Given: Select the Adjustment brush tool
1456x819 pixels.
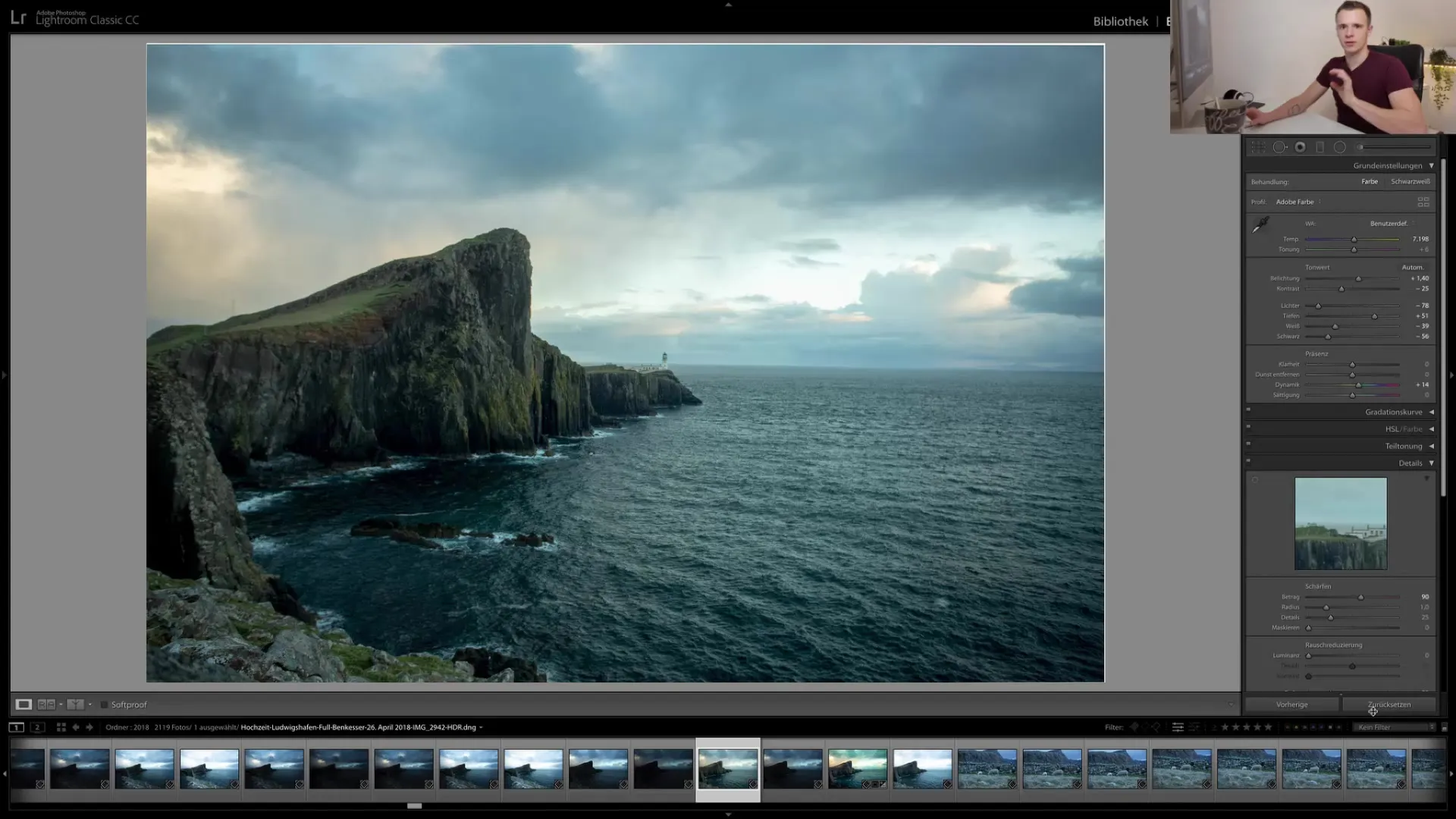Looking at the screenshot, I should (x=1394, y=147).
